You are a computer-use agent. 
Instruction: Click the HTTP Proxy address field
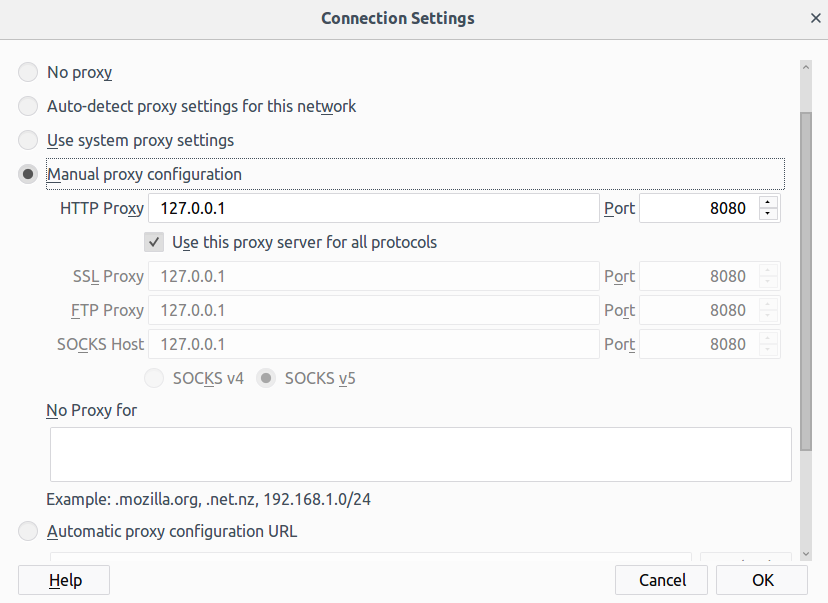click(x=374, y=208)
